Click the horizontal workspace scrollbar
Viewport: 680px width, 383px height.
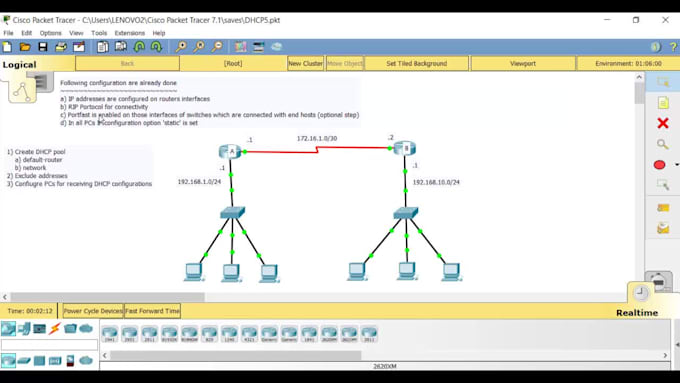[x=108, y=297]
